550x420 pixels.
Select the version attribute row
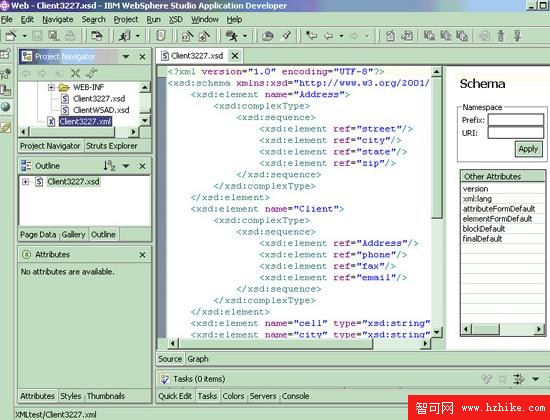pos(502,189)
